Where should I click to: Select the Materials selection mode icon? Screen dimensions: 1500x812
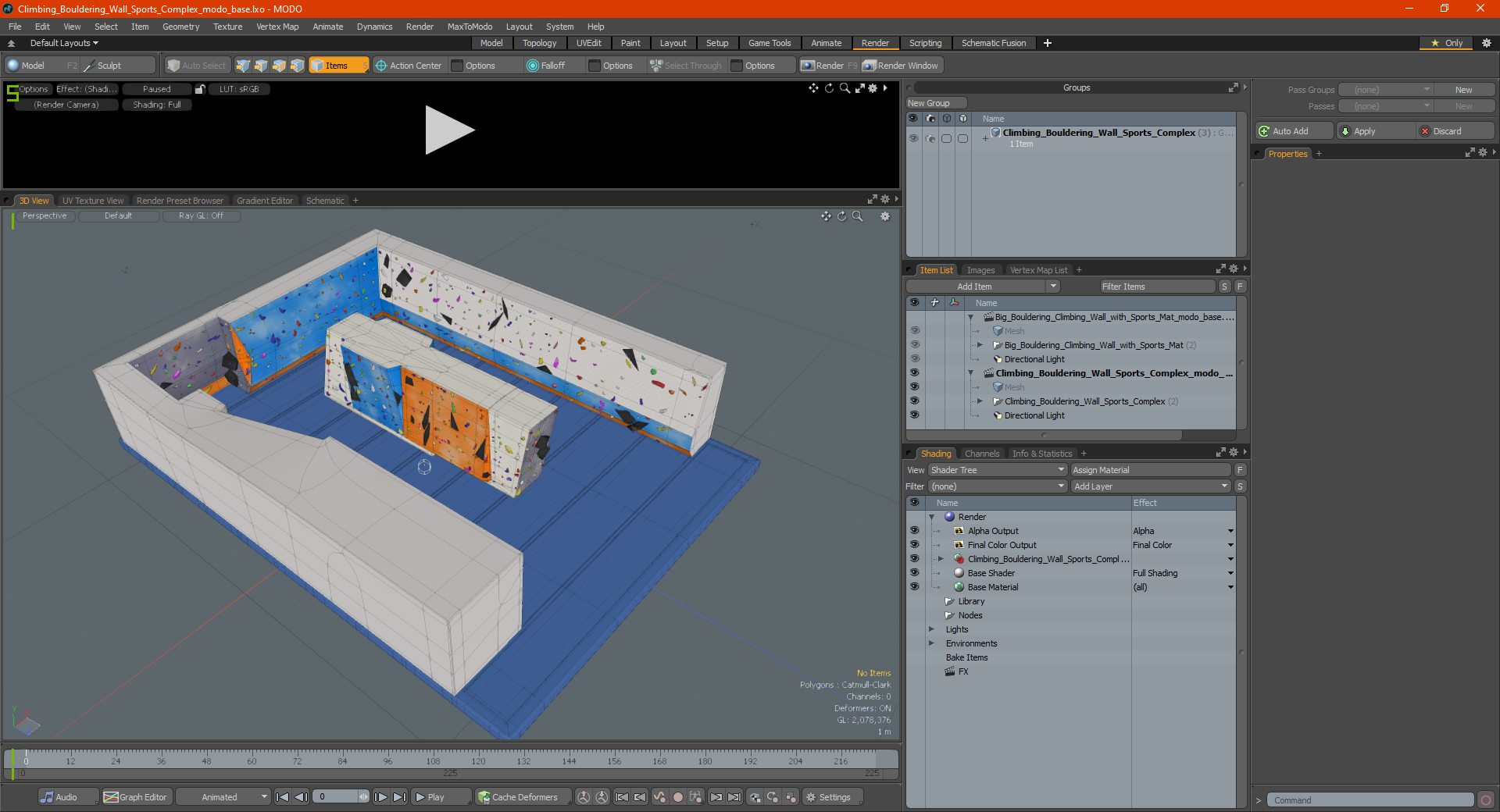pos(297,66)
